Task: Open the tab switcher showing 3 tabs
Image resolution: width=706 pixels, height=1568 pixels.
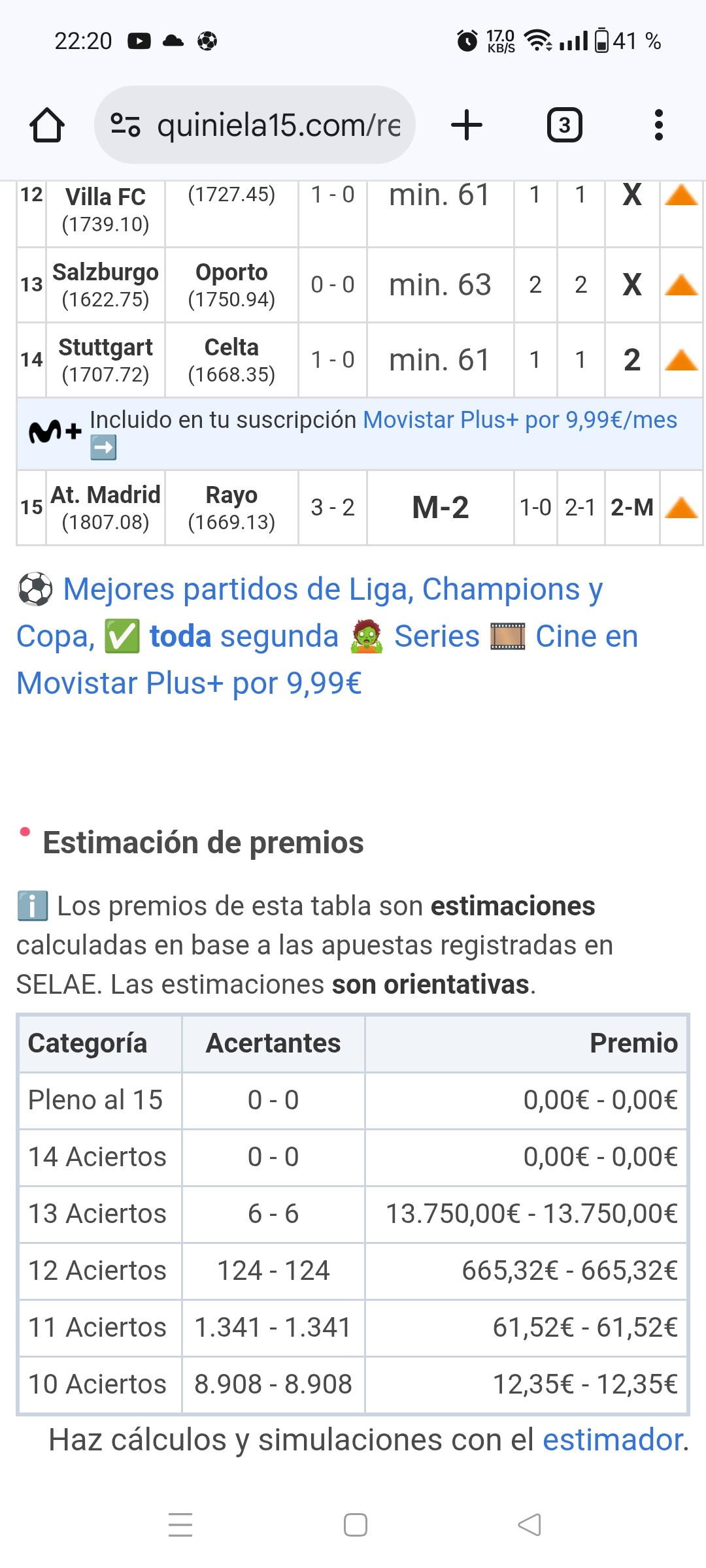Action: 564,125
